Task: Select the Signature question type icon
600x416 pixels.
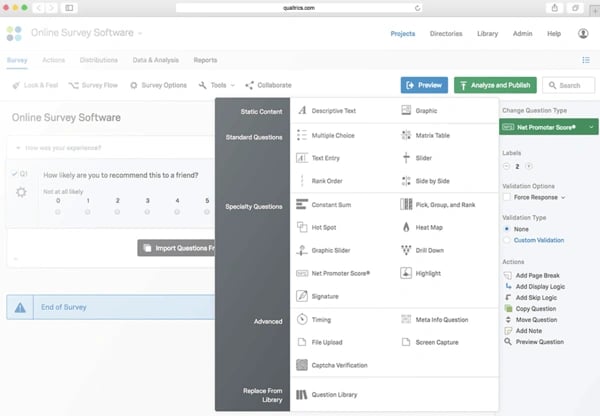Action: [302, 296]
